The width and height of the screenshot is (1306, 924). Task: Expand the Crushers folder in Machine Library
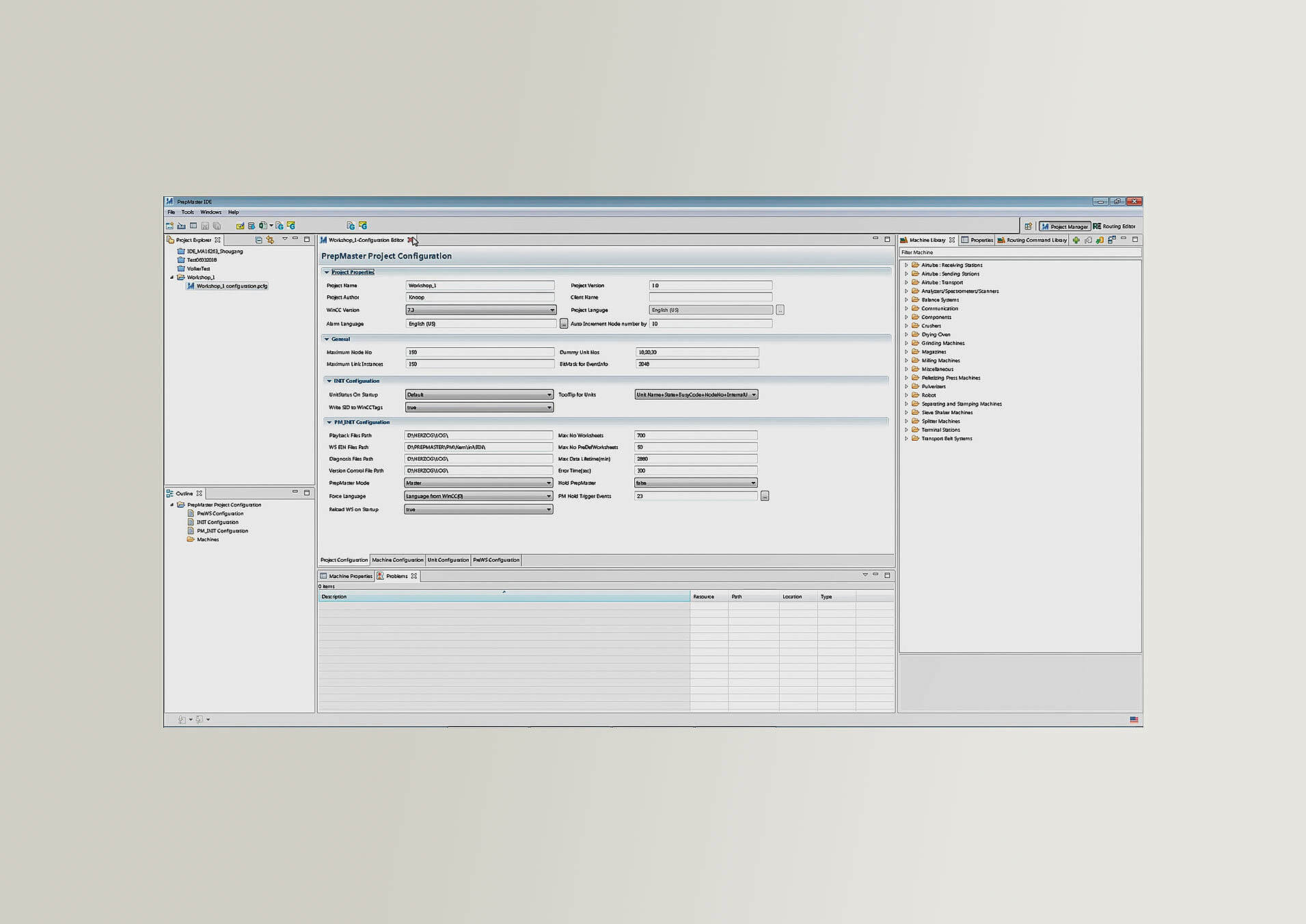906,326
